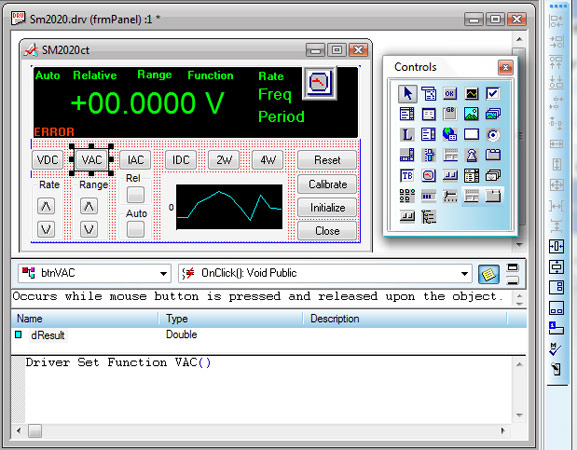Click the Reset button
This screenshot has width=577, height=450.
[x=327, y=160]
